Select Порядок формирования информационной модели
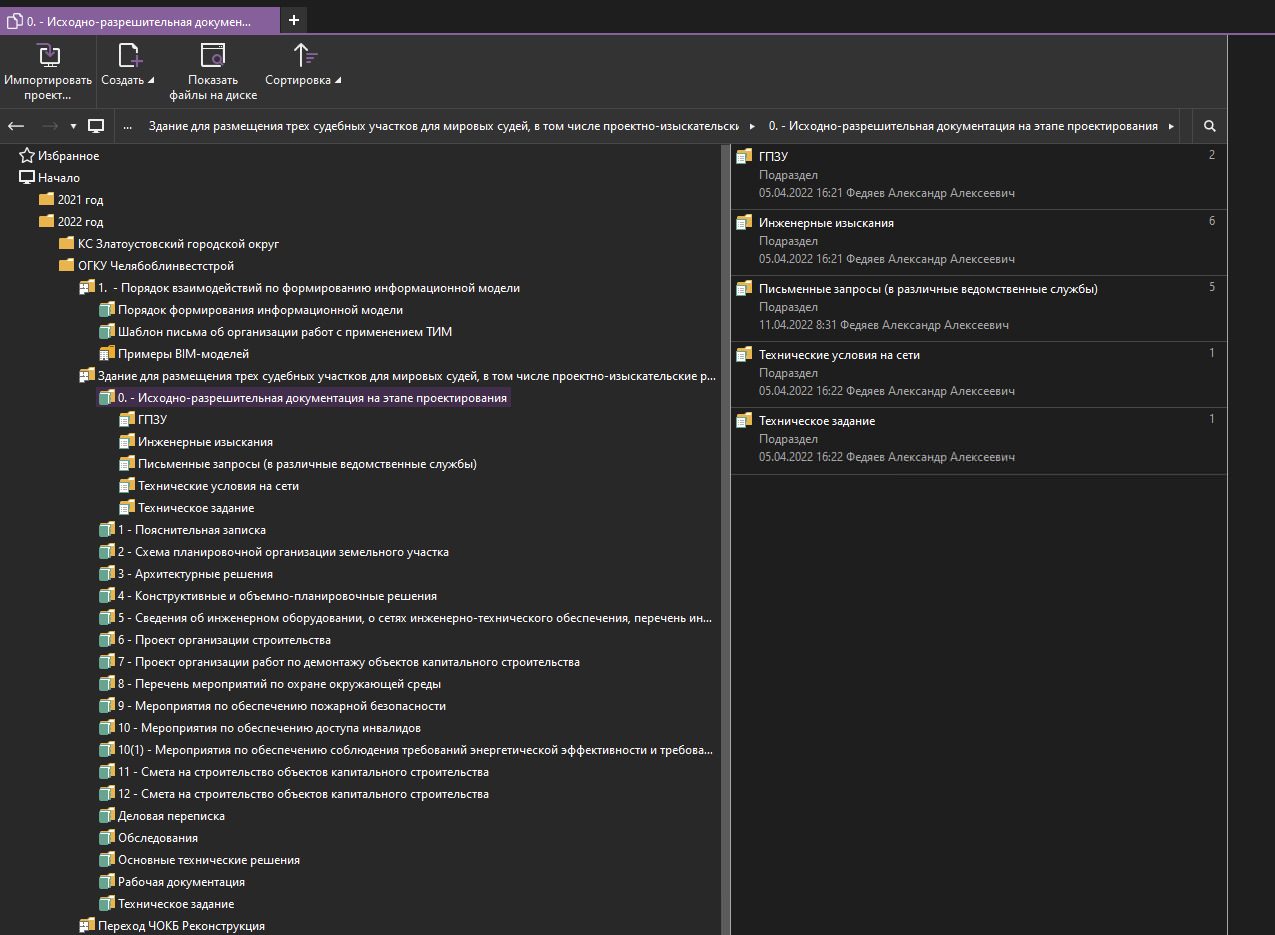This screenshot has width=1275, height=935. tap(260, 310)
